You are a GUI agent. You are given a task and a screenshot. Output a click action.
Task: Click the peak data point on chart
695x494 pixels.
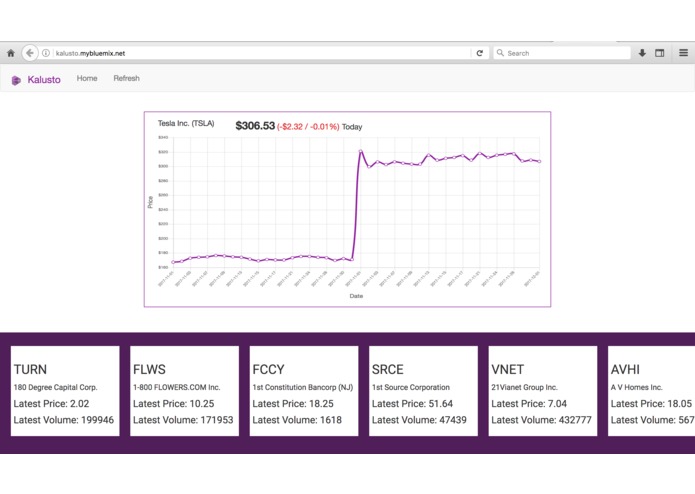(360, 152)
